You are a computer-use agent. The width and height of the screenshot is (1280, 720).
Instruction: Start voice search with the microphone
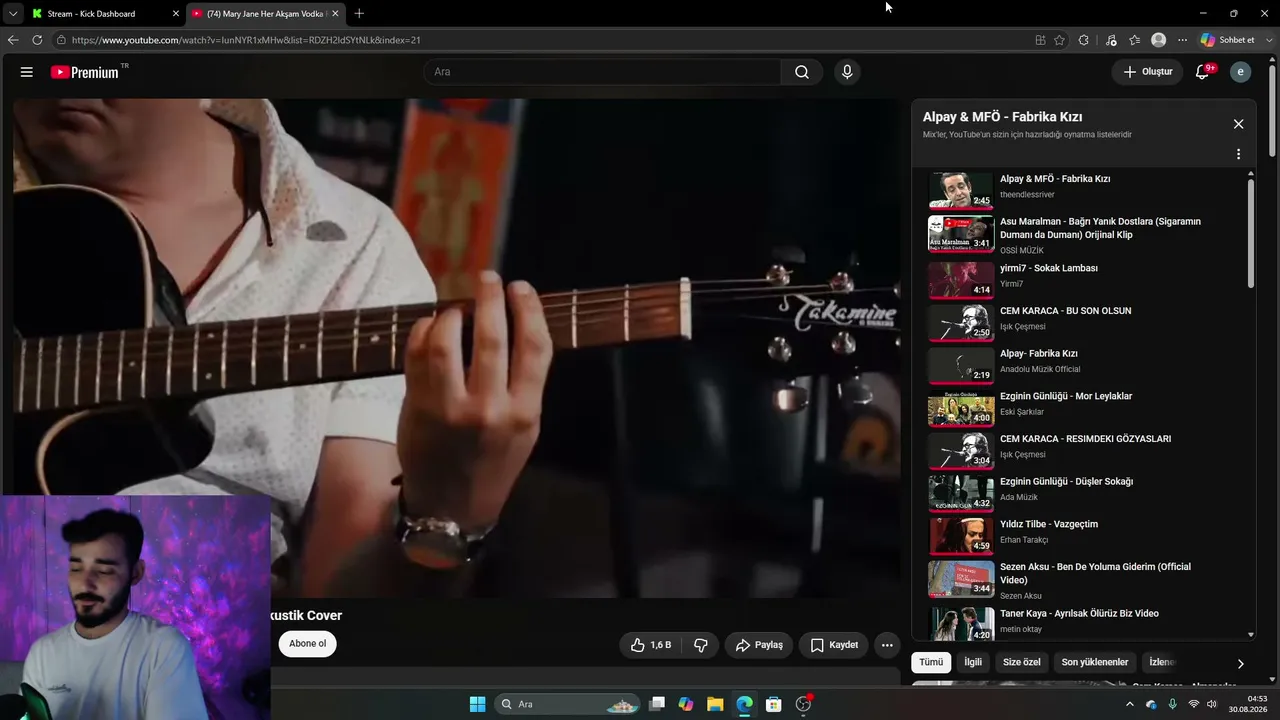pyautogui.click(x=847, y=72)
